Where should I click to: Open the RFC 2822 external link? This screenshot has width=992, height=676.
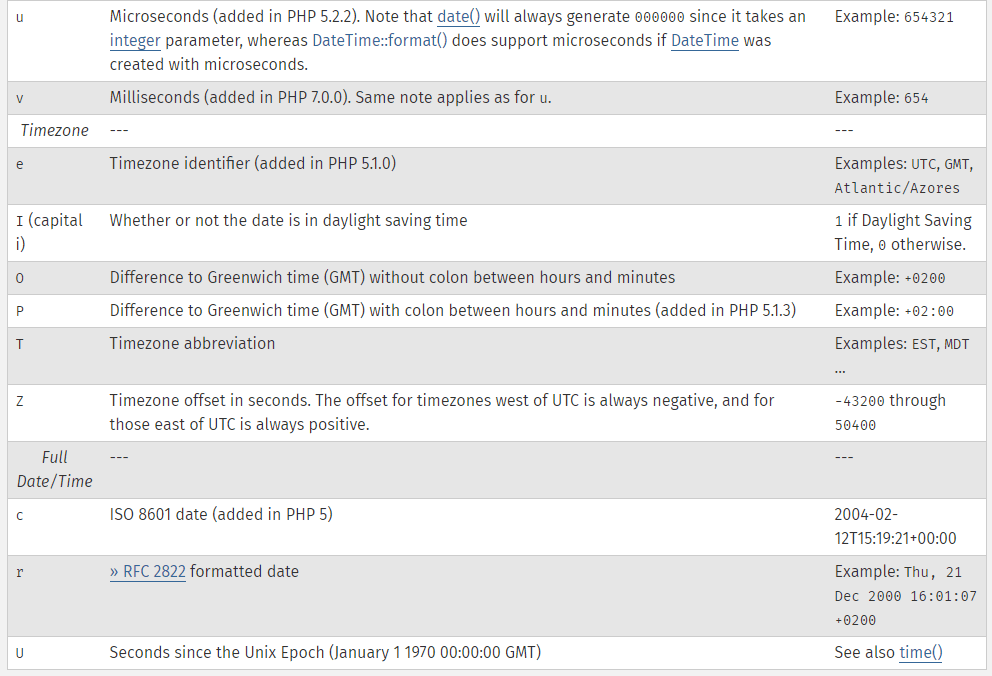pyautogui.click(x=147, y=572)
